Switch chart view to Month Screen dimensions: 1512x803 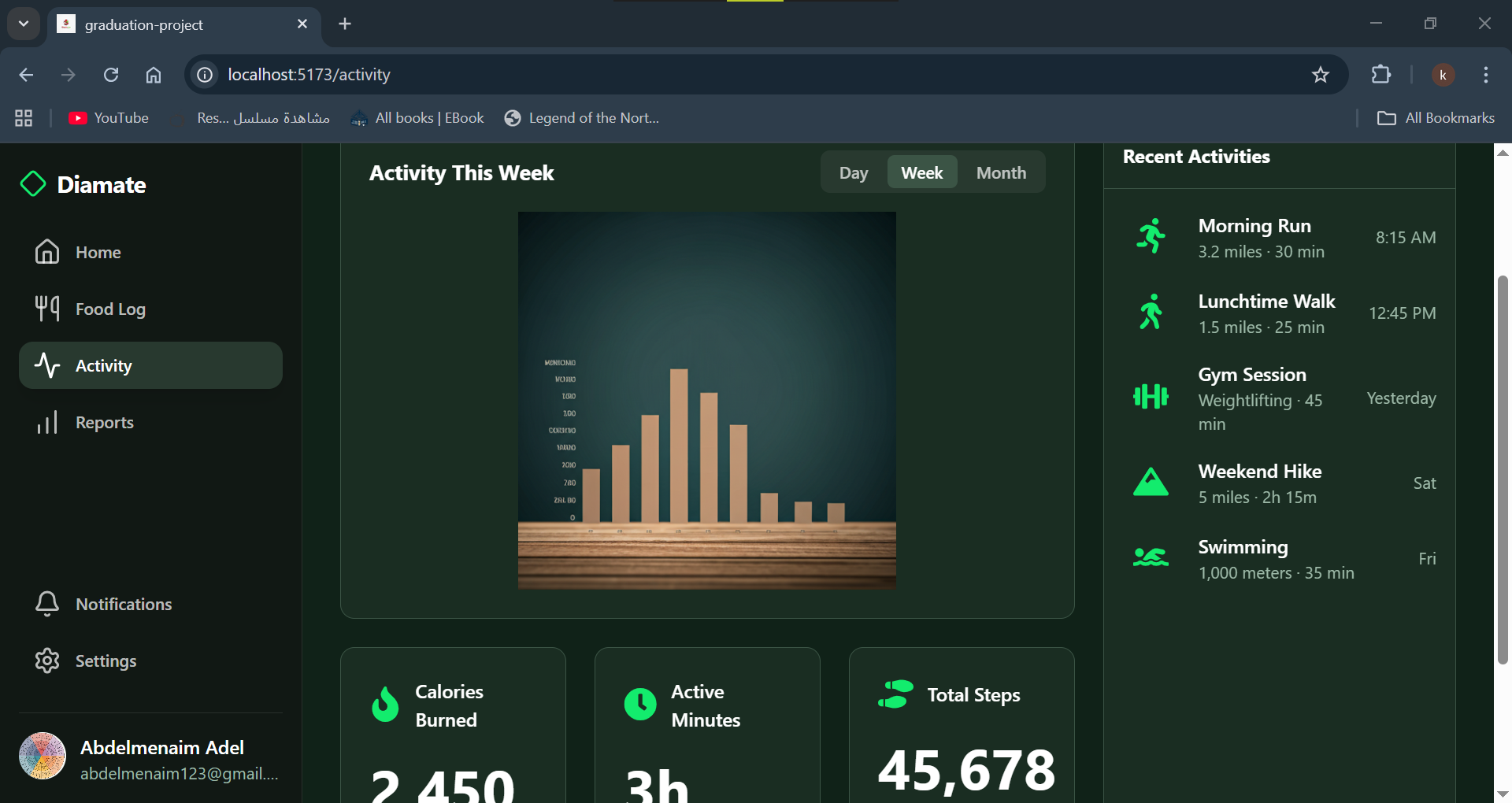coord(1001,172)
